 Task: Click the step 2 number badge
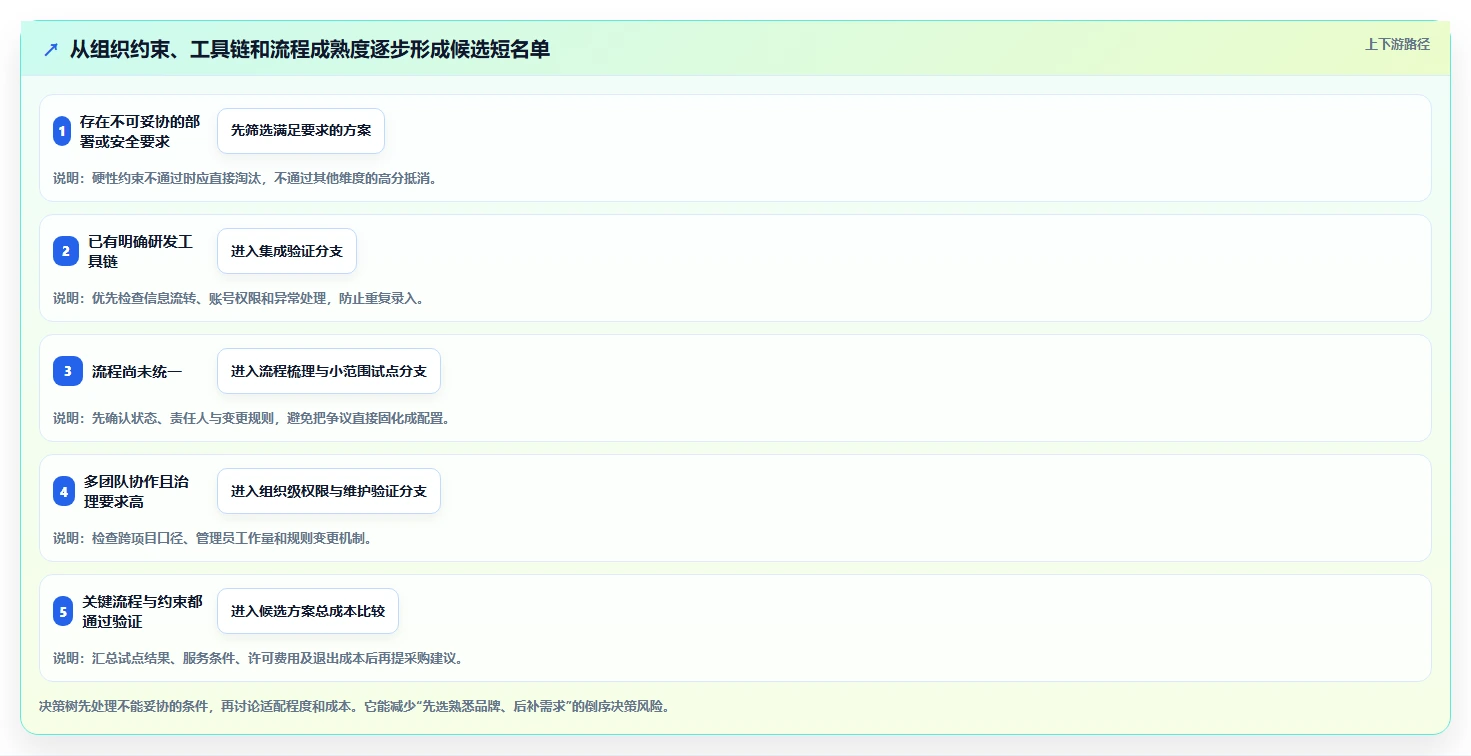[66, 251]
